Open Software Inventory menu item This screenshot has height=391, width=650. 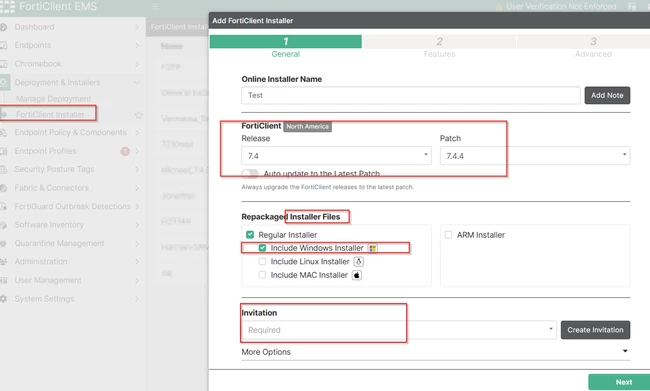point(49,225)
